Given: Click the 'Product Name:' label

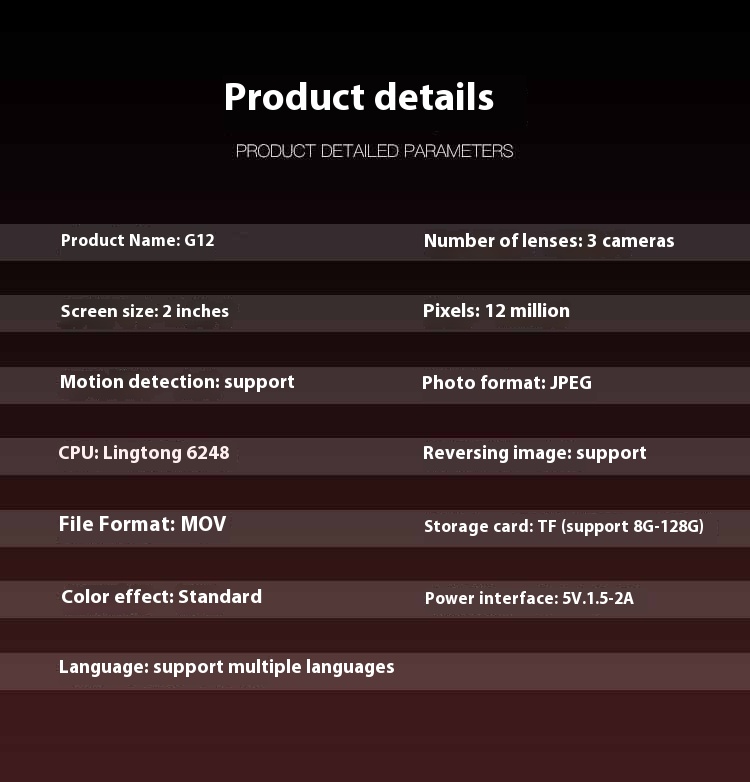Looking at the screenshot, I should pyautogui.click(x=120, y=240).
